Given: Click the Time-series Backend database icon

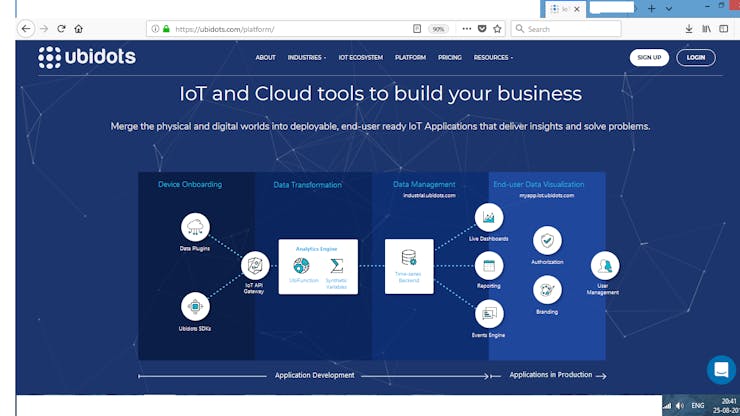Looking at the screenshot, I should 409,258.
